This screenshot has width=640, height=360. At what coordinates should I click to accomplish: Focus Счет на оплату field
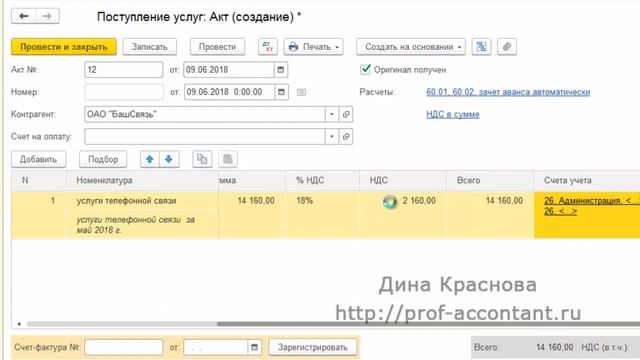point(204,136)
